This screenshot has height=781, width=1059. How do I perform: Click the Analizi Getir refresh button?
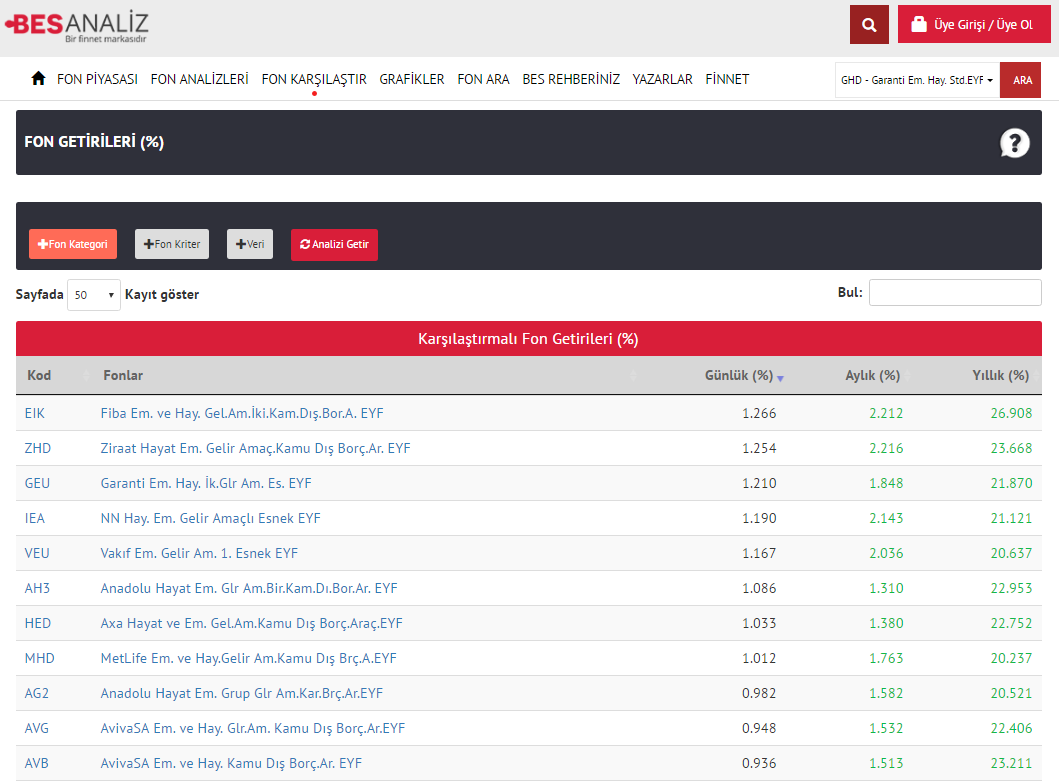334,244
